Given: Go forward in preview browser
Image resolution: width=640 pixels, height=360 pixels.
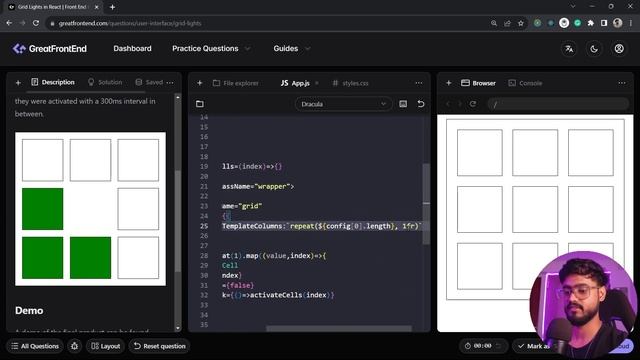Looking at the screenshot, I should [x=460, y=104].
